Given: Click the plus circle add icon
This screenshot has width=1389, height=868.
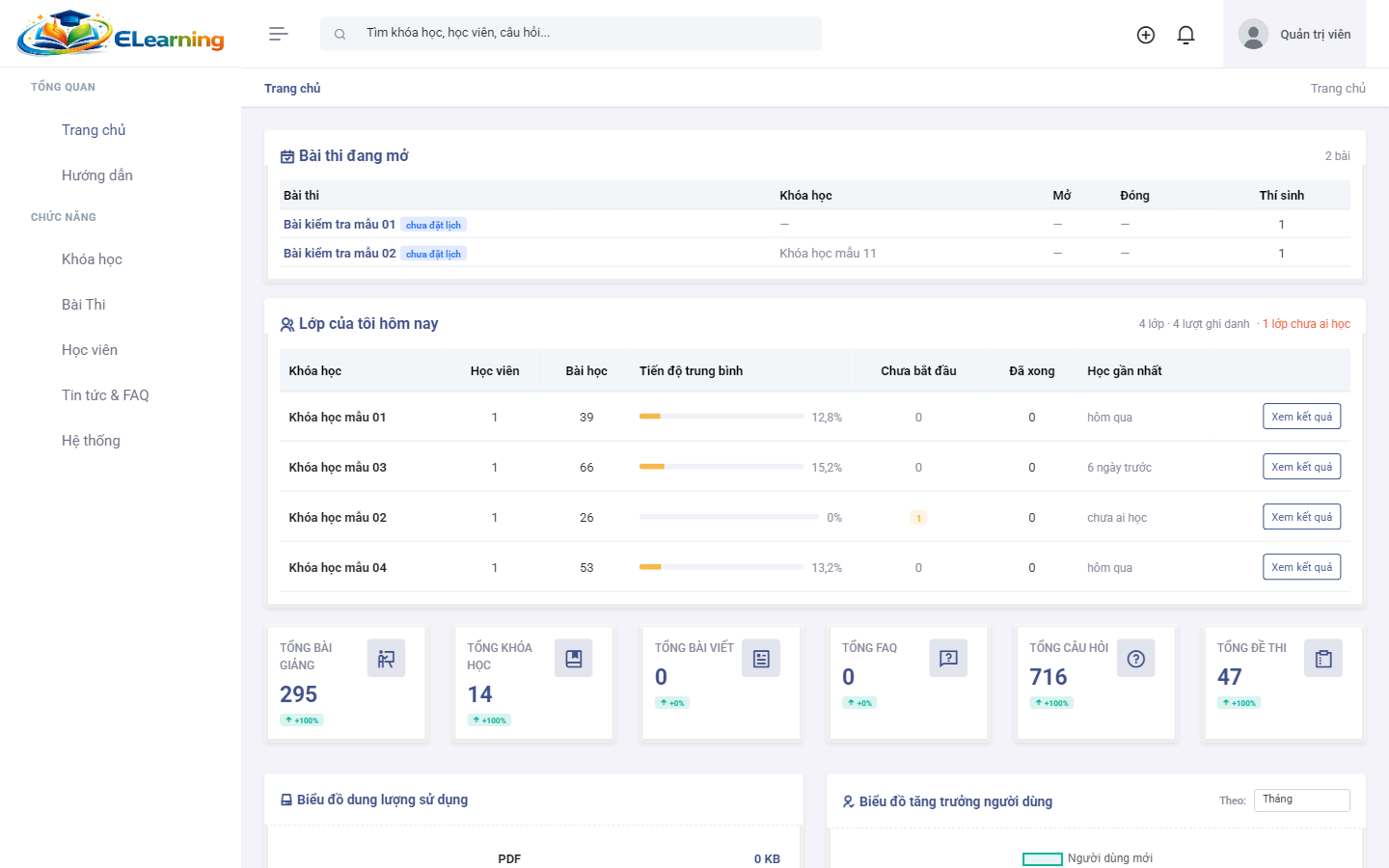Looking at the screenshot, I should [1146, 35].
